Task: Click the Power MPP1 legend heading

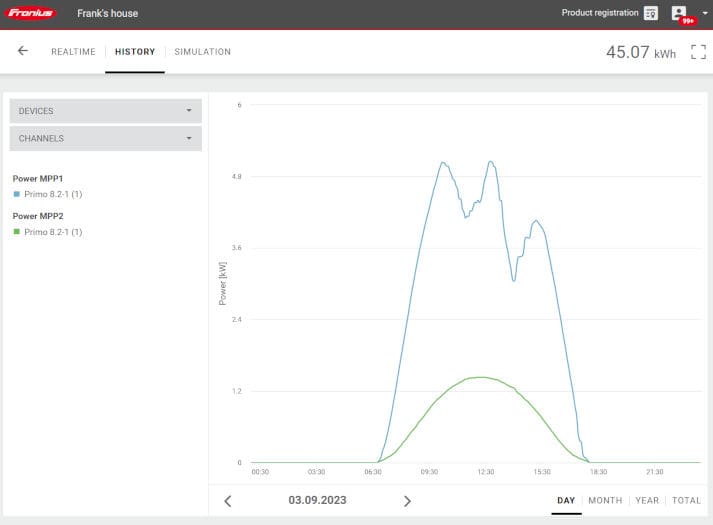Action: tap(38, 179)
